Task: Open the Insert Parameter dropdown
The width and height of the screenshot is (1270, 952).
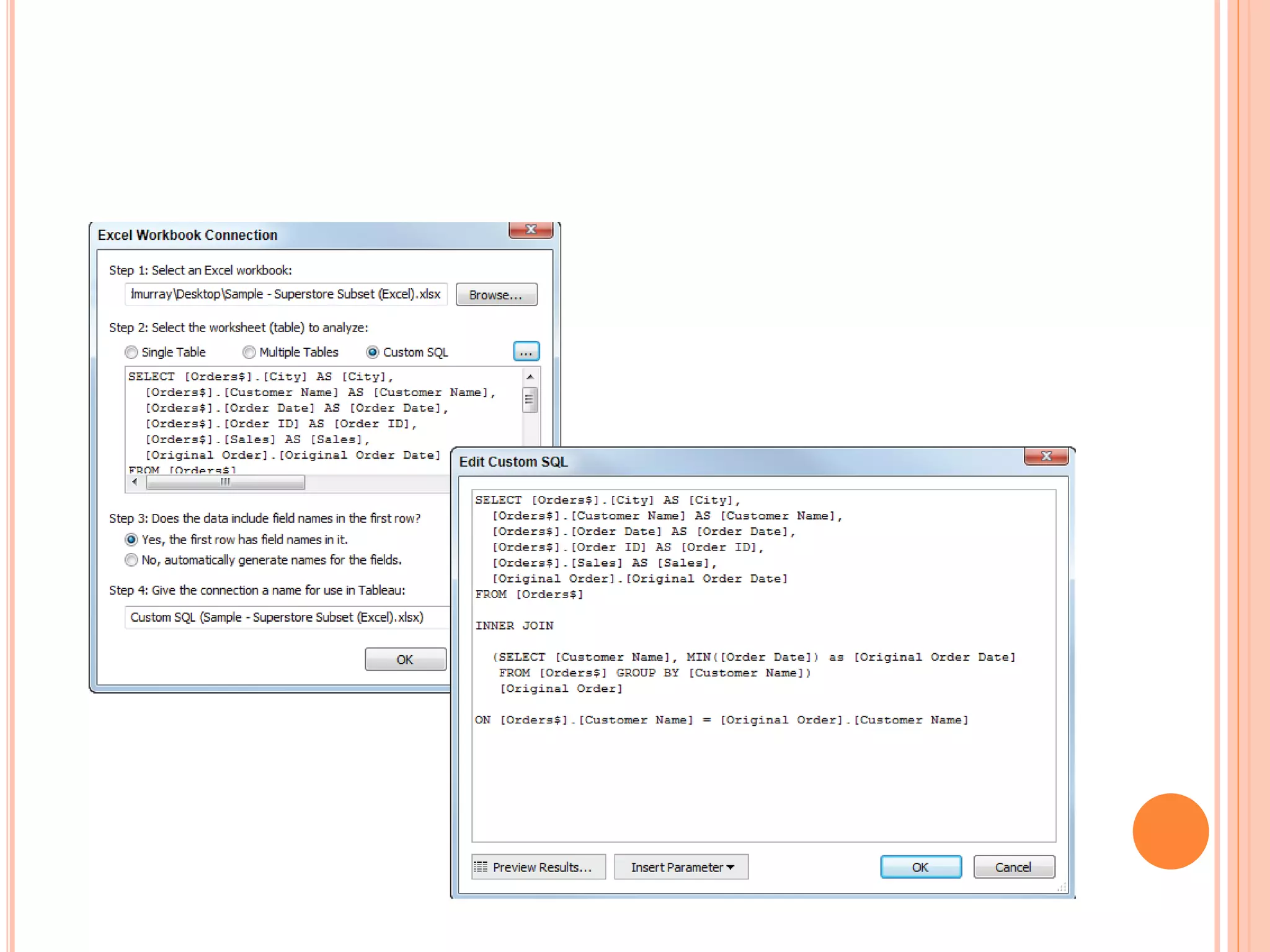Action: pos(681,867)
